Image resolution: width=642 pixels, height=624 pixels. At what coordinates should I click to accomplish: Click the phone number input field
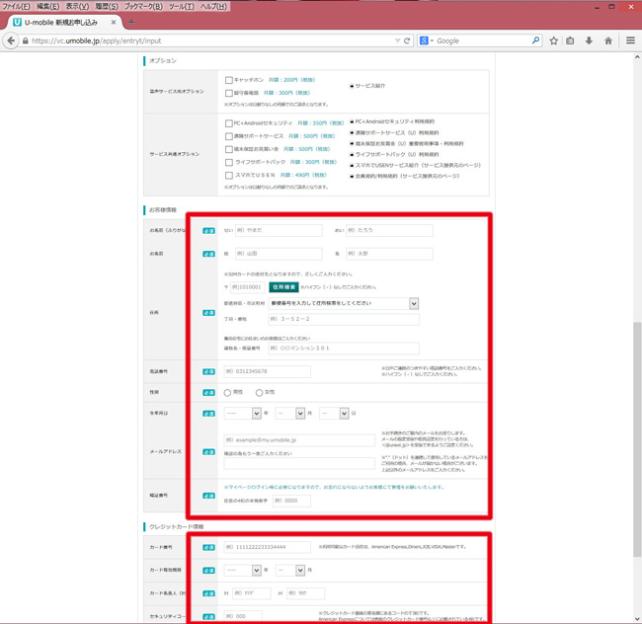click(267, 371)
